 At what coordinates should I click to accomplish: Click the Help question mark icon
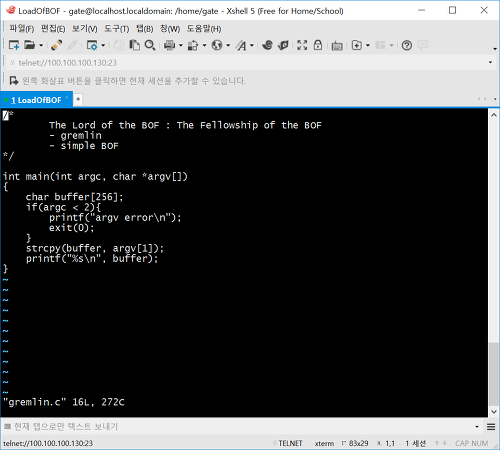[407, 45]
